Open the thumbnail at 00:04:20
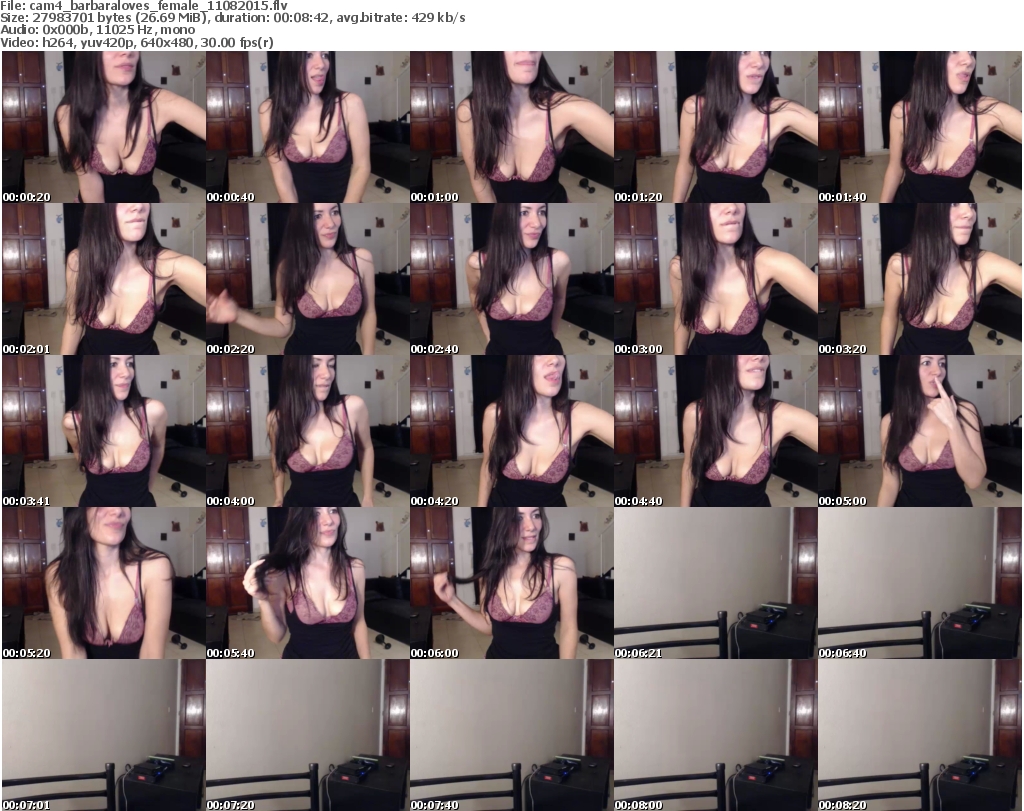This screenshot has width=1024, height=811. 511,431
